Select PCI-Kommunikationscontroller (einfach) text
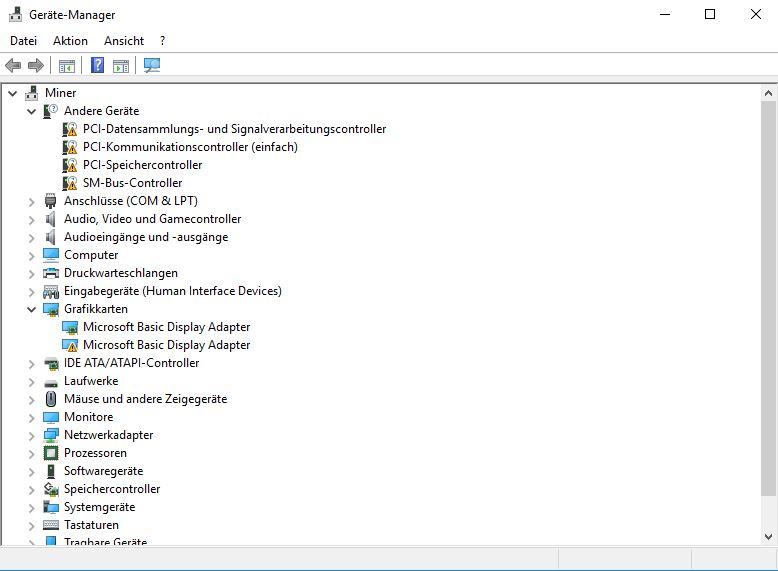778x571 pixels. (x=190, y=147)
